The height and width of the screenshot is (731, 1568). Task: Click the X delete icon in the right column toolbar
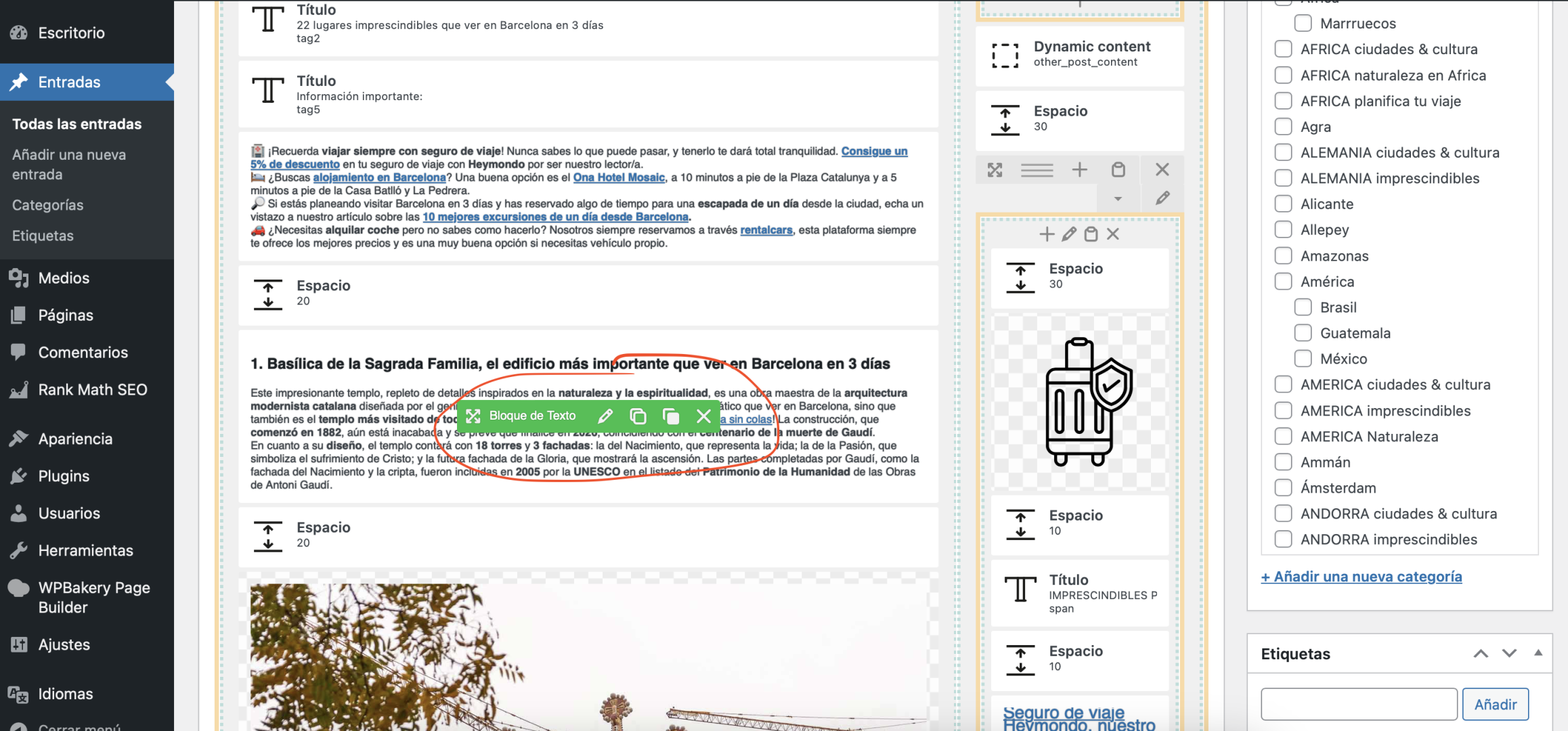1162,169
